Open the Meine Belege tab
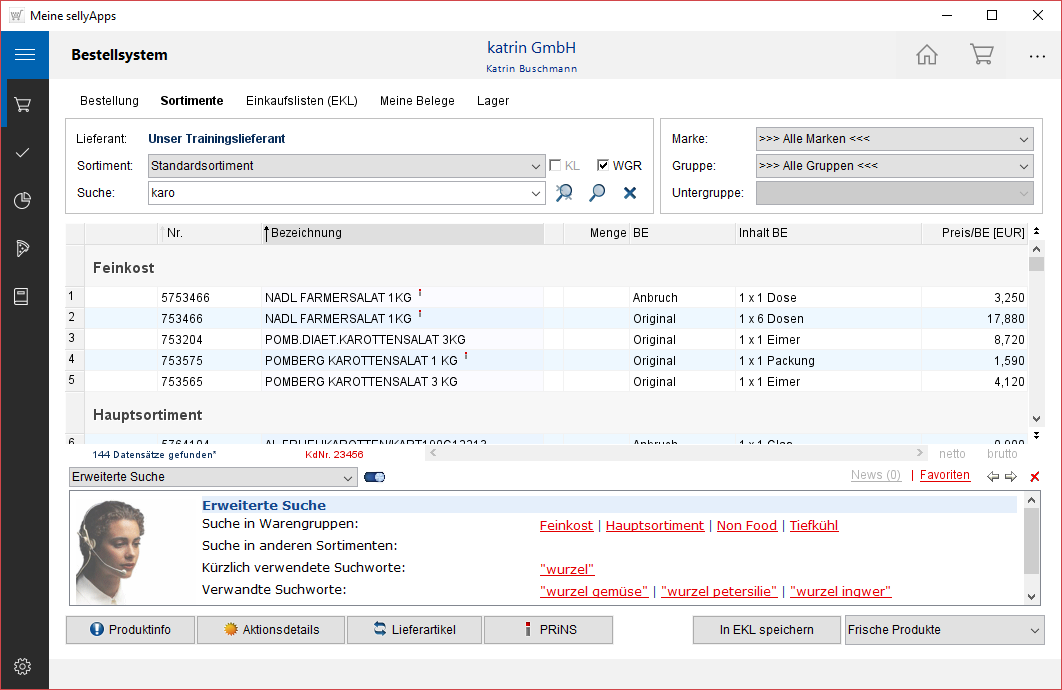 click(417, 101)
